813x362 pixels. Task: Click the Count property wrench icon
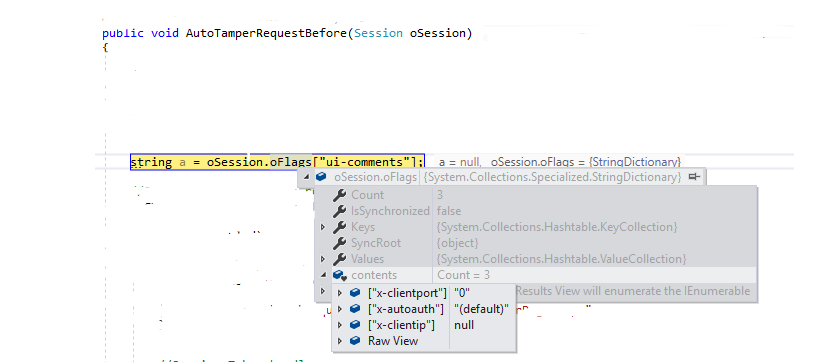pyautogui.click(x=339, y=195)
